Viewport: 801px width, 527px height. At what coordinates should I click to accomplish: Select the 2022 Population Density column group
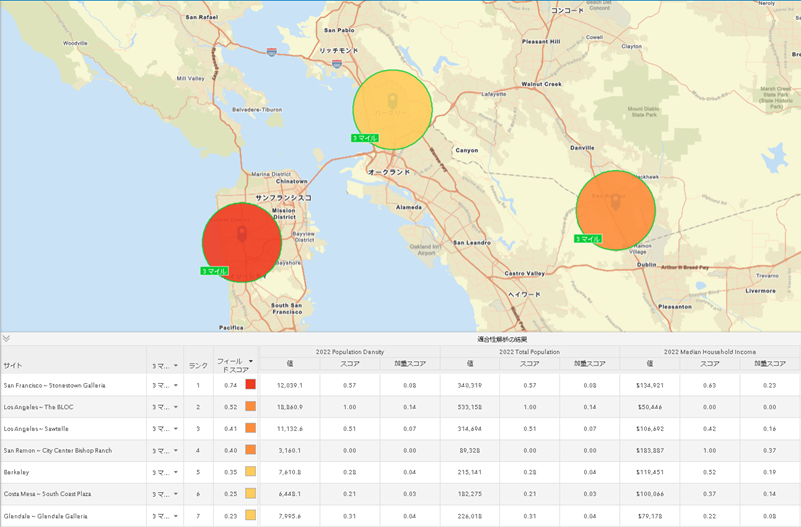coord(349,352)
